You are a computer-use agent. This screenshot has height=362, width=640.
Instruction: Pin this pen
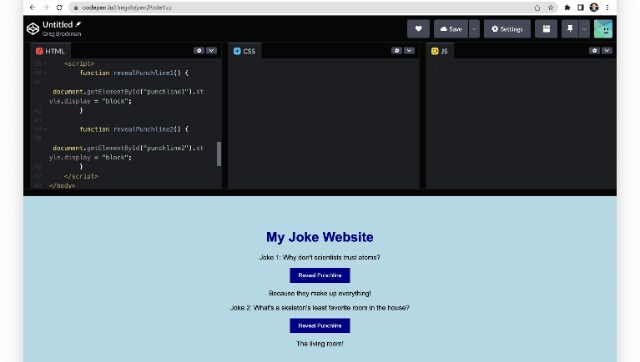pos(570,29)
